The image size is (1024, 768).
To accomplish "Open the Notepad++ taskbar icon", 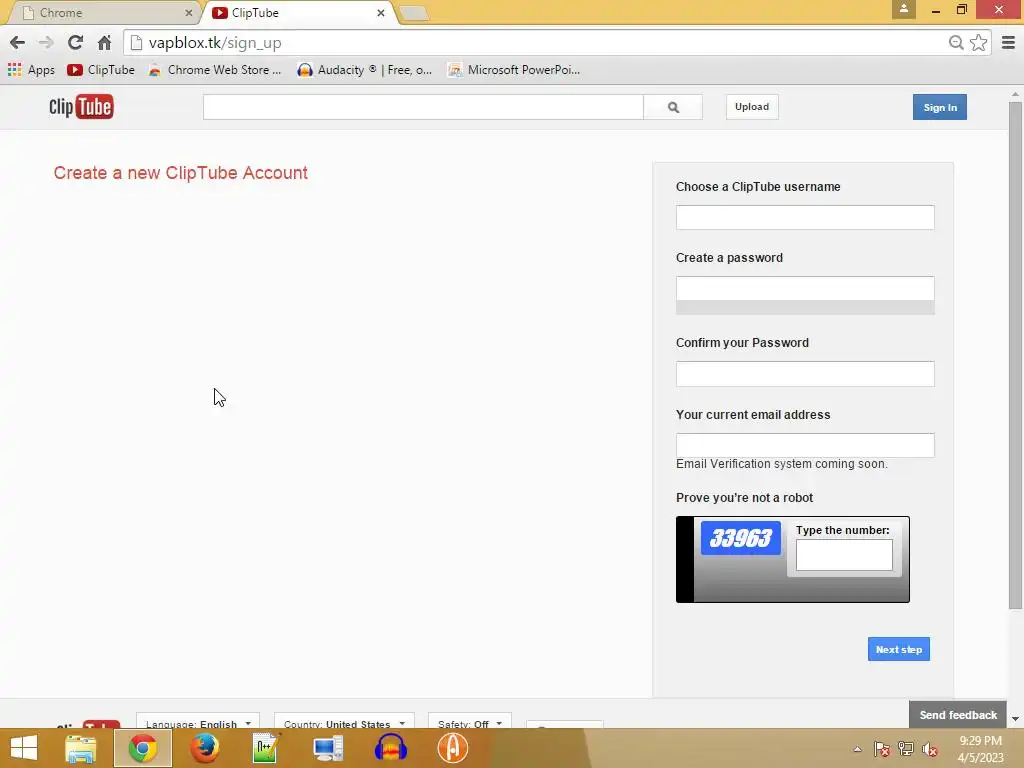I will coord(266,748).
